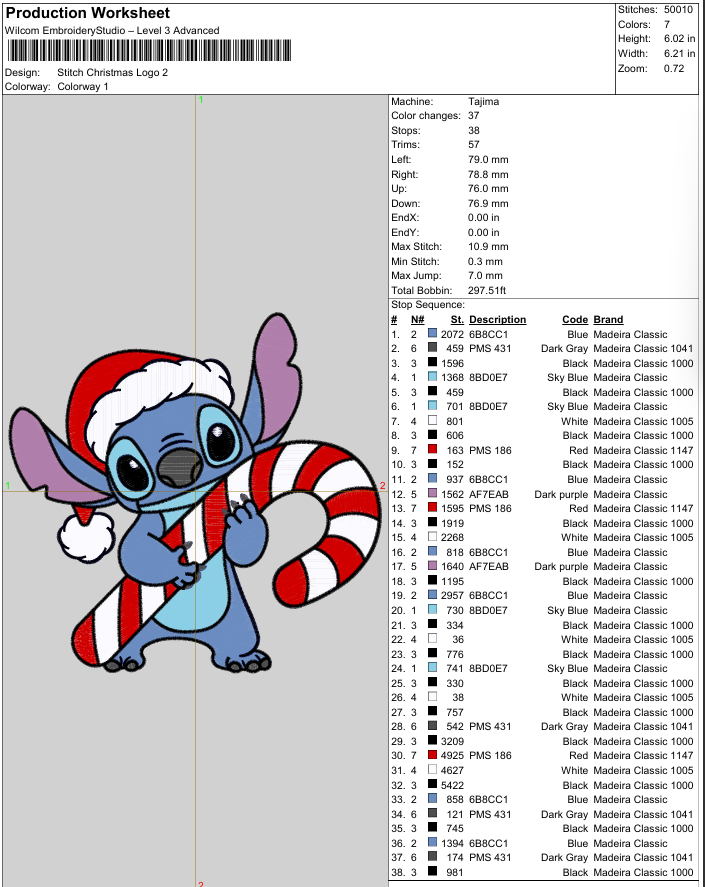Image resolution: width=705 pixels, height=887 pixels.
Task: Click the Total Bobbin 297.51ft value
Action: [488, 291]
